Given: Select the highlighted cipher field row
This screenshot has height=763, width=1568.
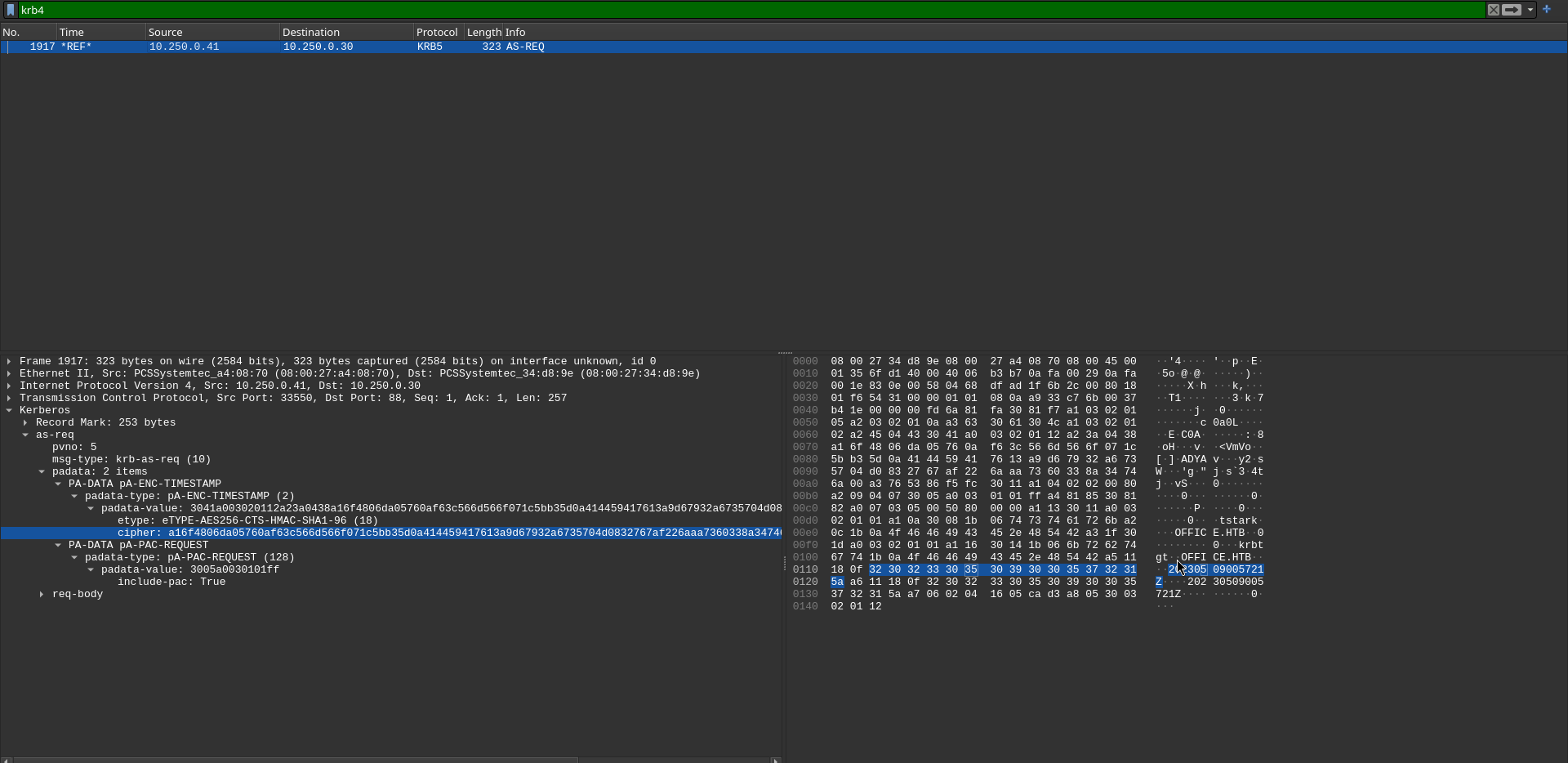Looking at the screenshot, I should pyautogui.click(x=391, y=533).
